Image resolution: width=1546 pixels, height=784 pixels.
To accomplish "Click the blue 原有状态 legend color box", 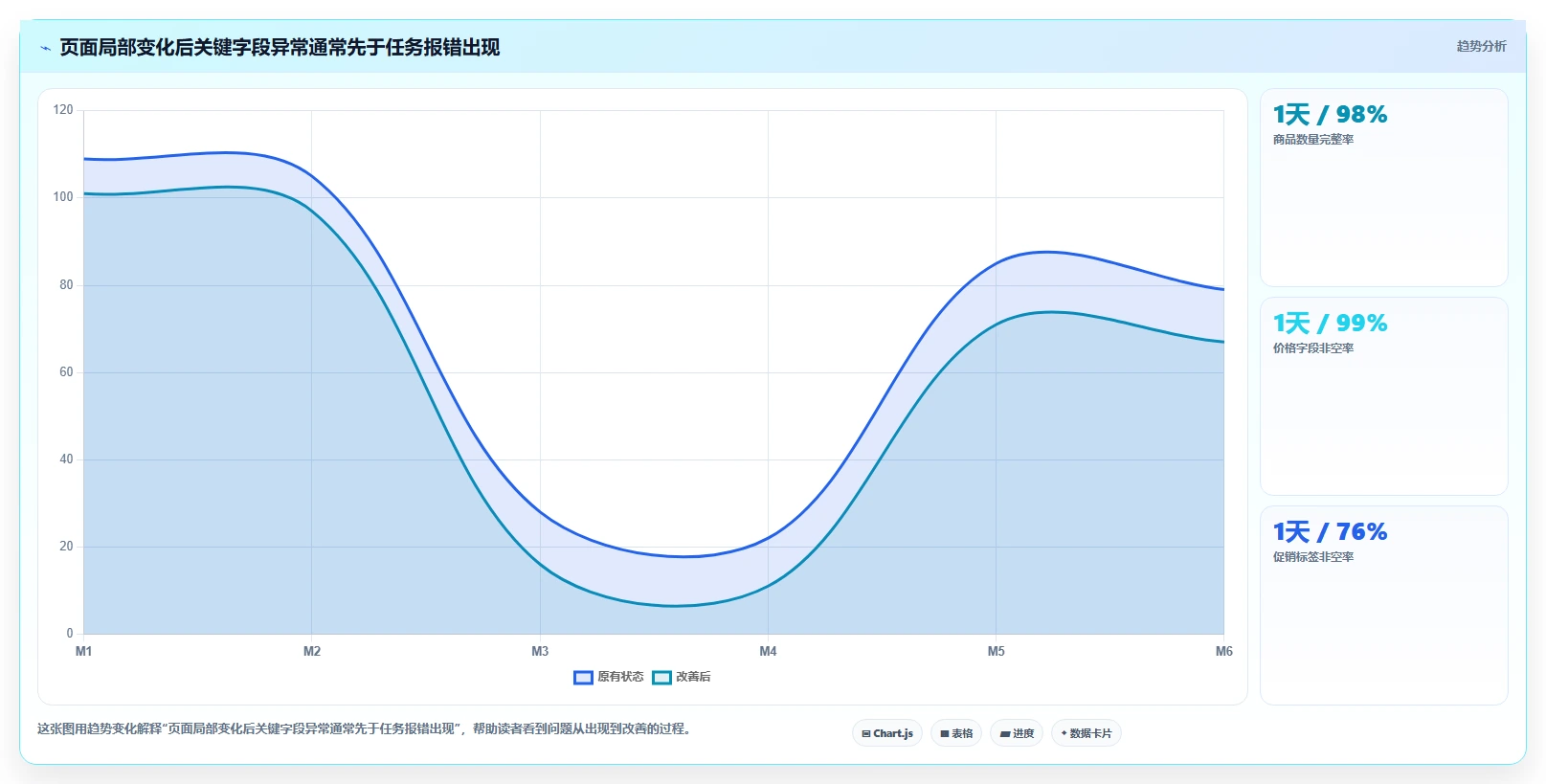I will (583, 678).
